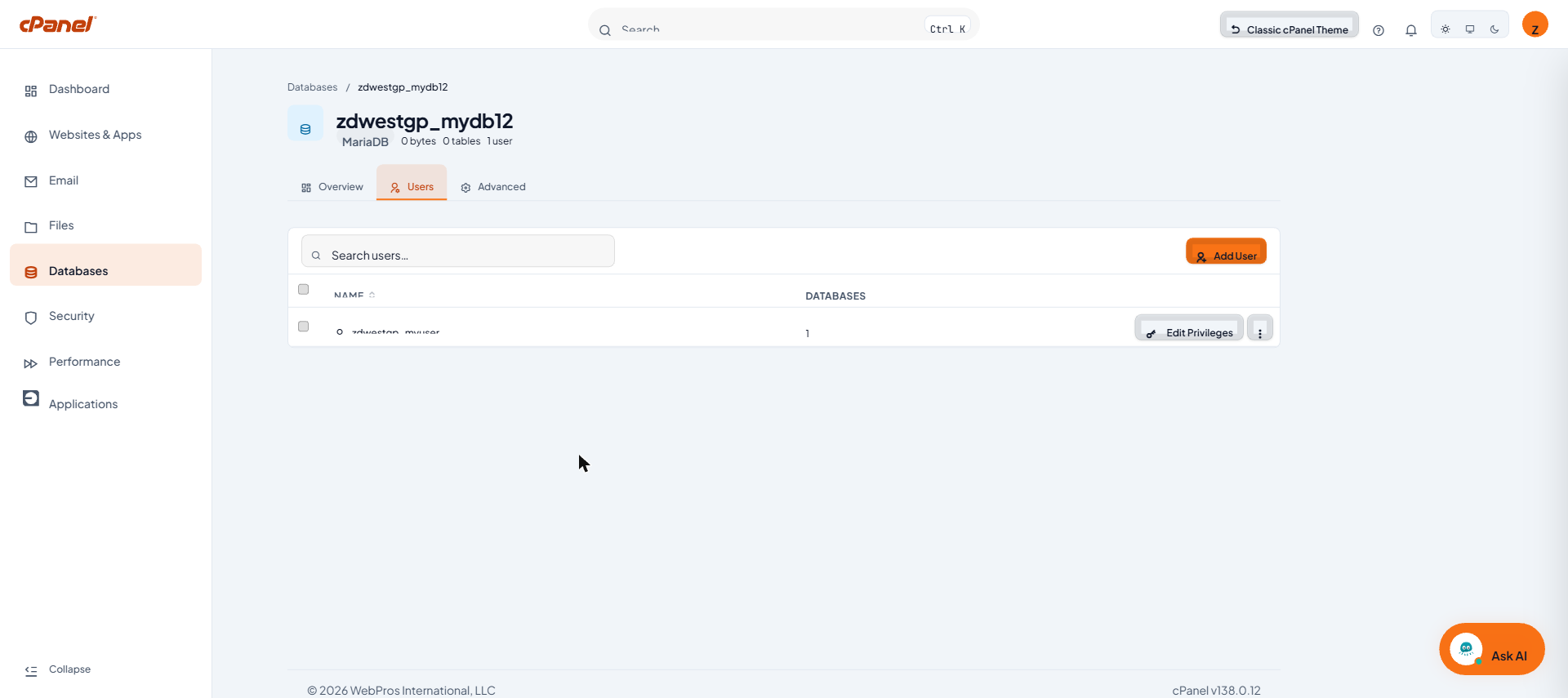
Task: Open Applications section
Action: click(x=105, y=402)
